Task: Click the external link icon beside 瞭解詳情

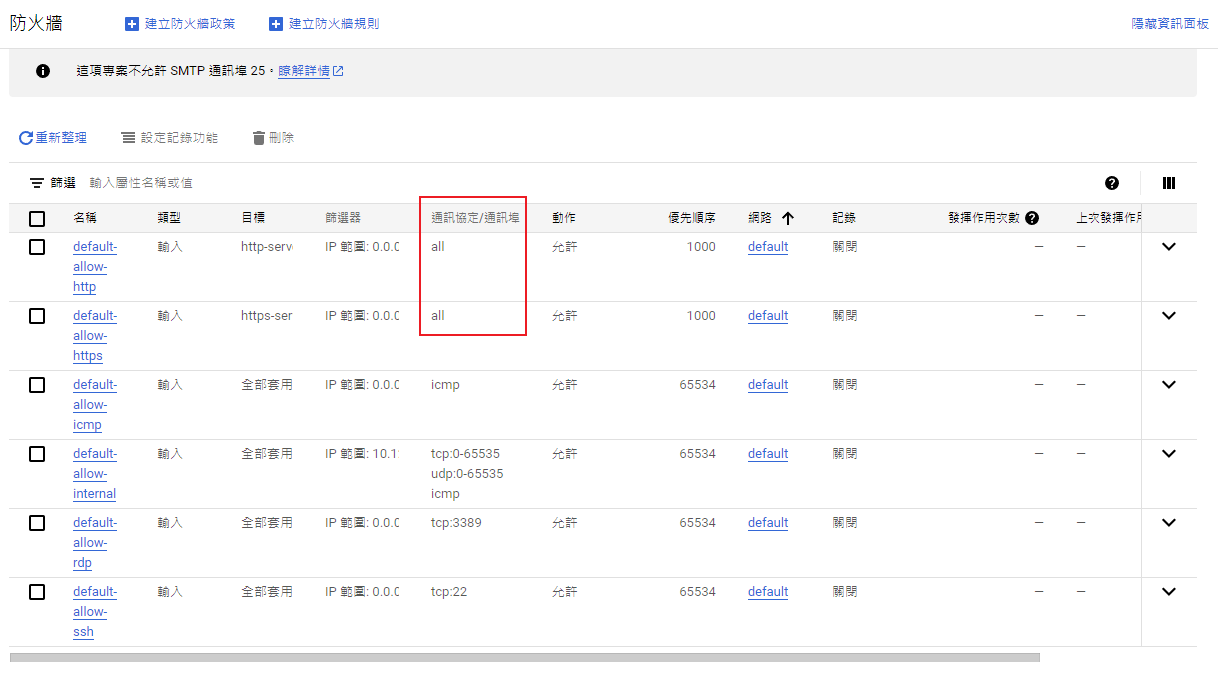Action: [339, 71]
